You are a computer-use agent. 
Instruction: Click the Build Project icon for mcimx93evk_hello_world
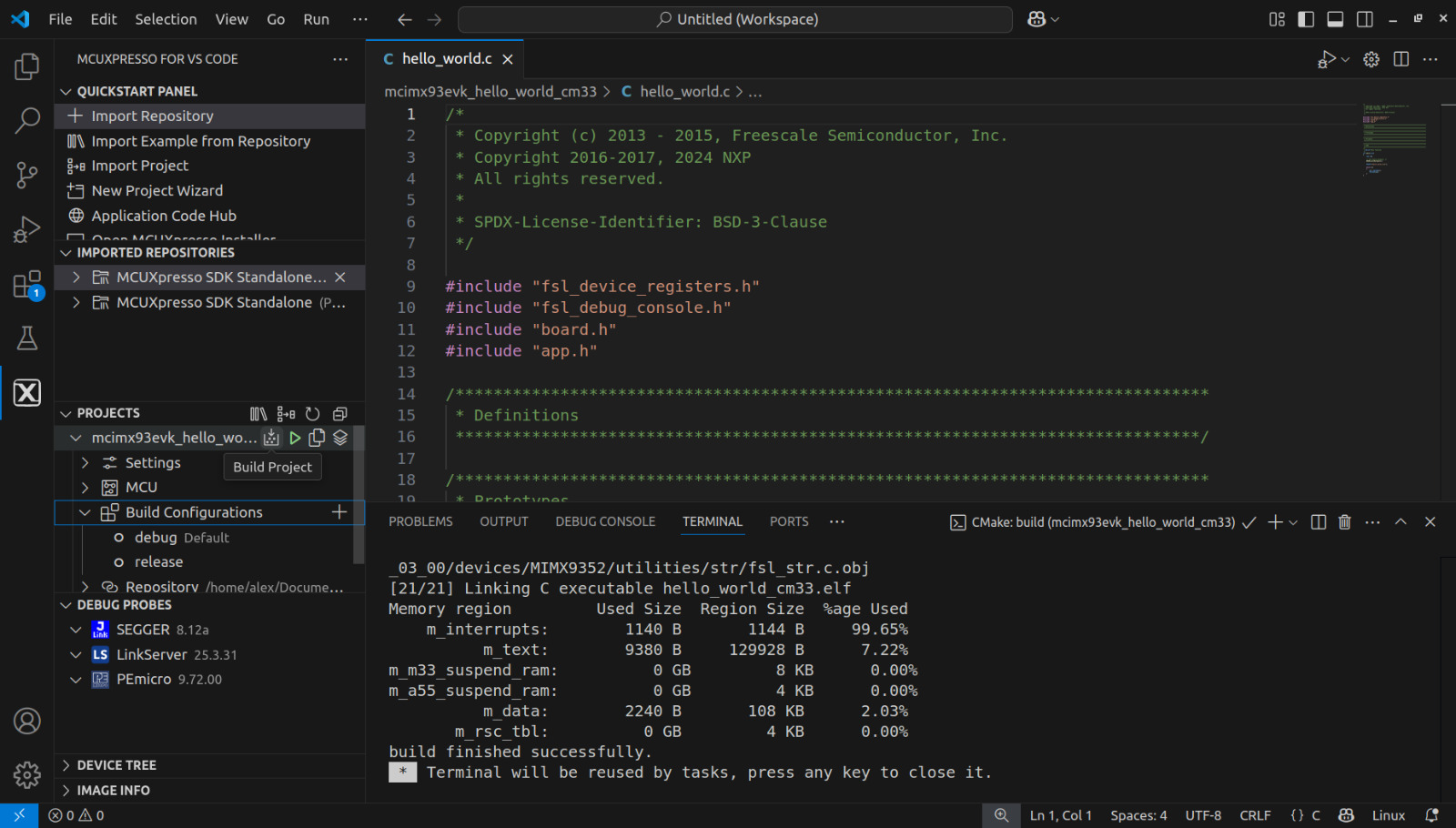click(271, 438)
